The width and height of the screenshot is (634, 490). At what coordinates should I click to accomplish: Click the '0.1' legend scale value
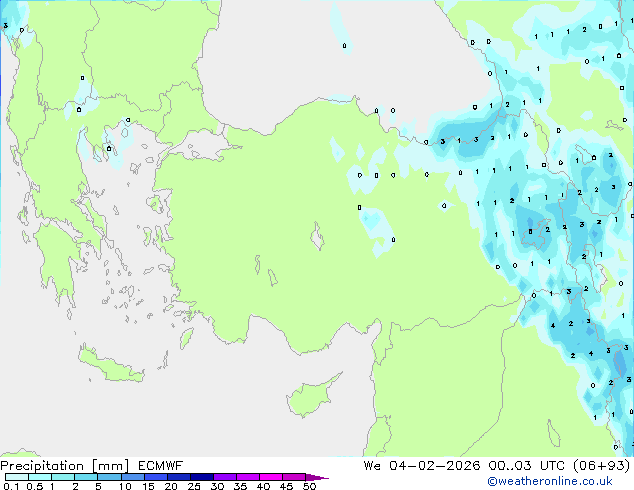[x=11, y=486]
